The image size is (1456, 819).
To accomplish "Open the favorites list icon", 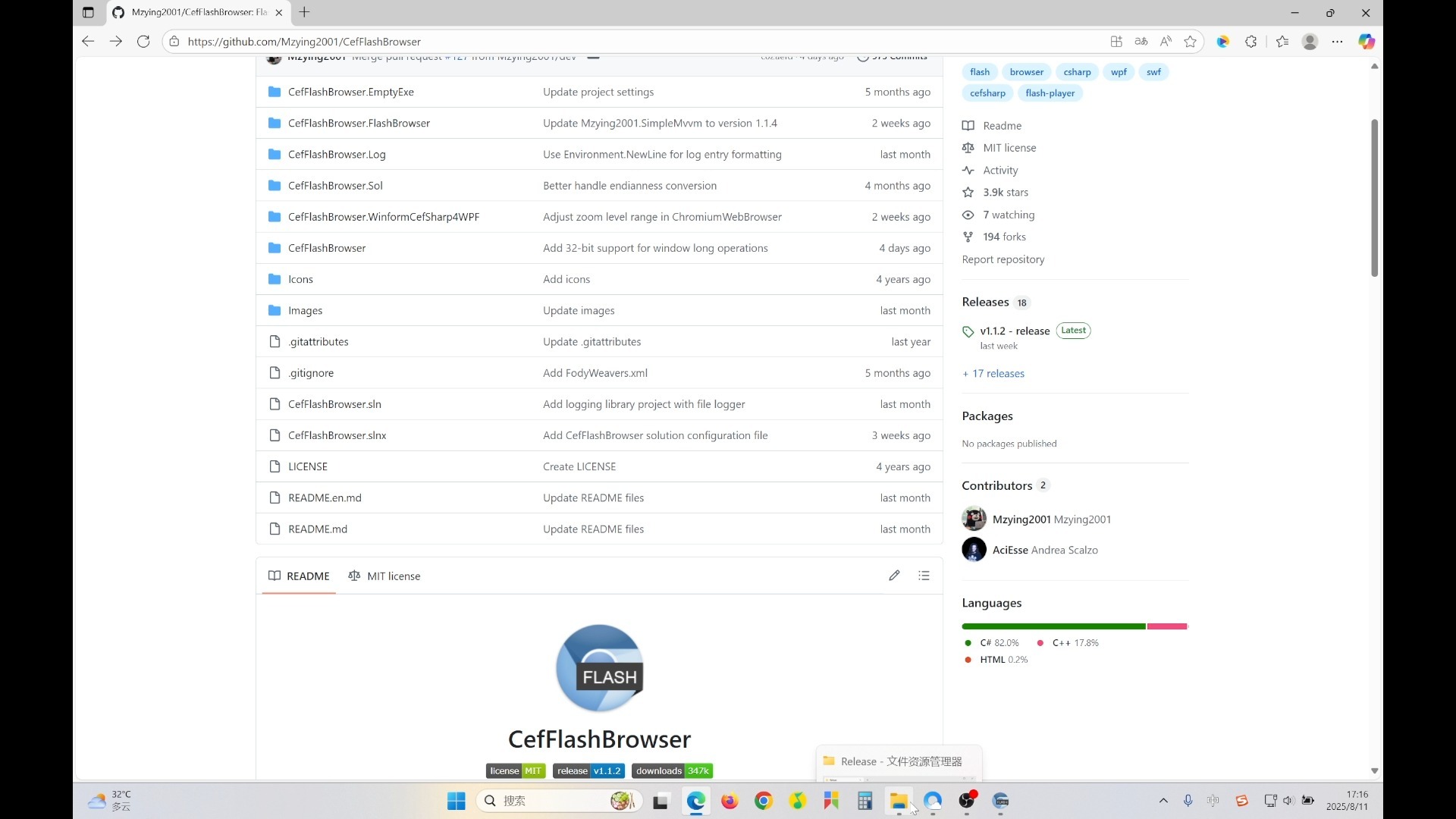I will [x=1282, y=42].
